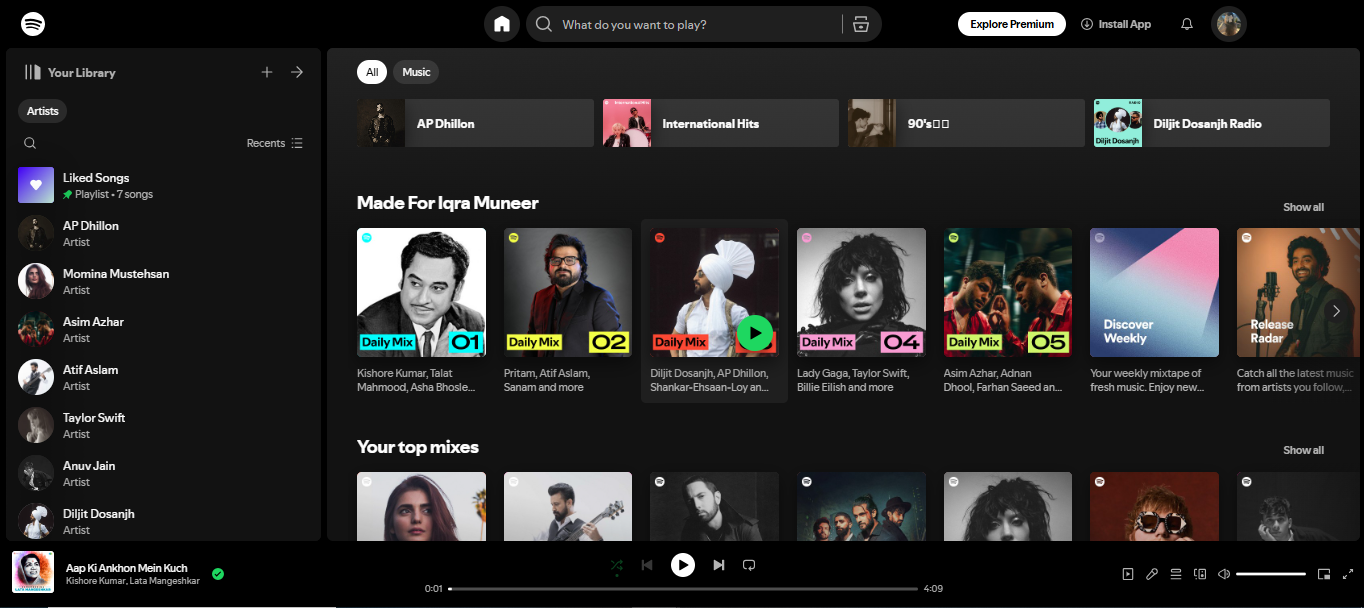Enable repeat mode
This screenshot has width=1364, height=608.
(x=749, y=565)
